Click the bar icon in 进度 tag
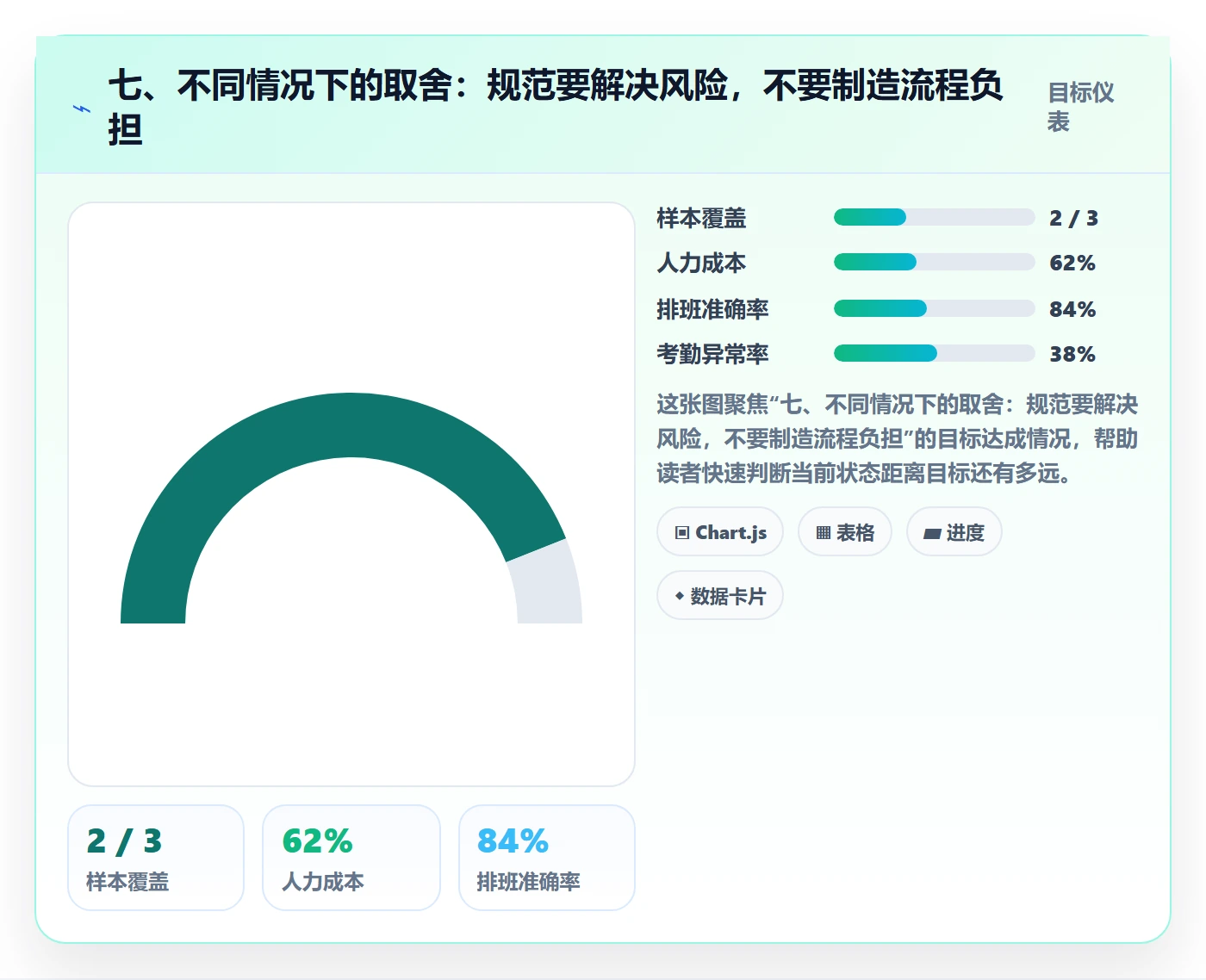 pyautogui.click(x=932, y=534)
